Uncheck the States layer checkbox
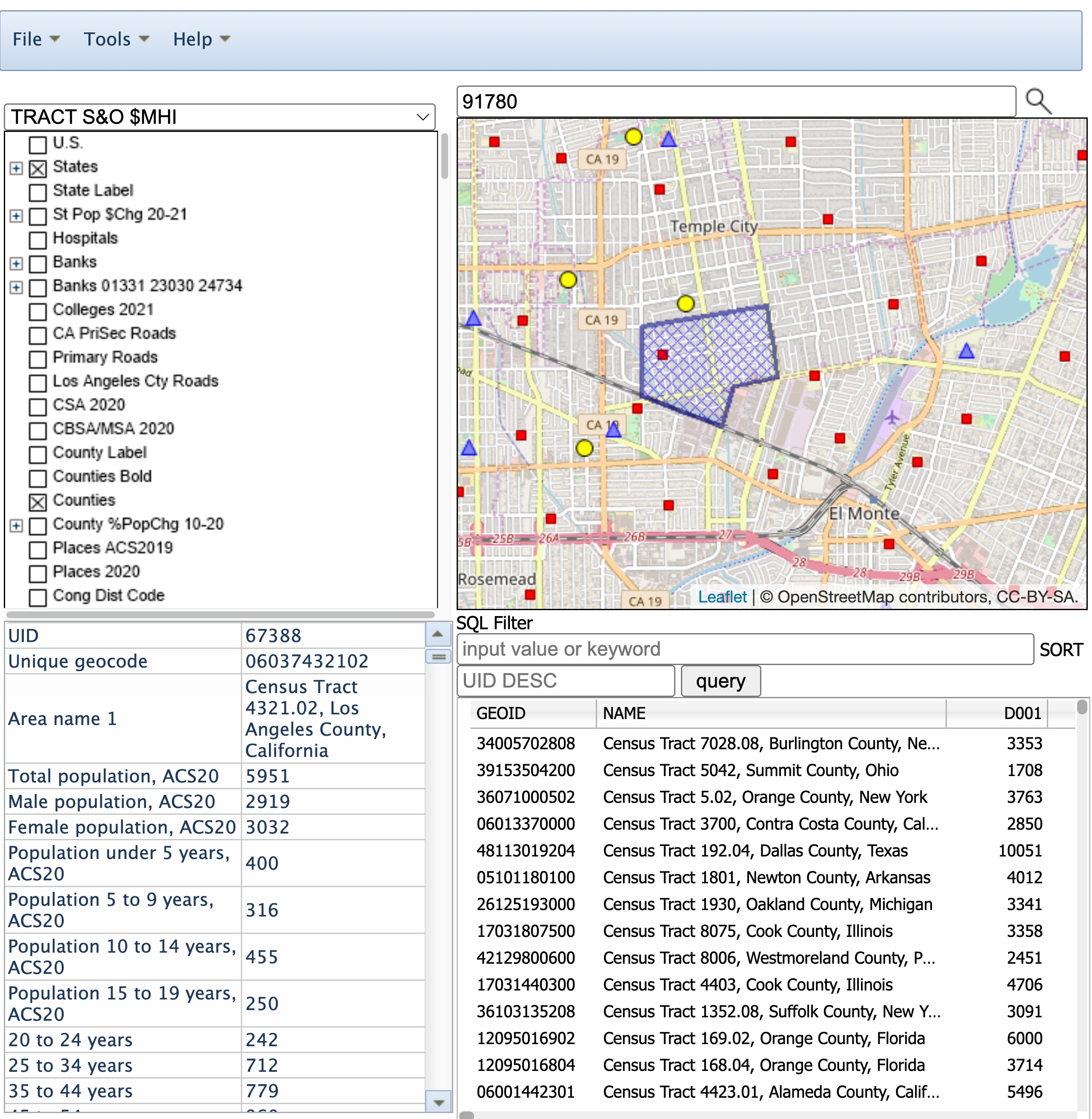The height and width of the screenshot is (1119, 1092). point(38,168)
